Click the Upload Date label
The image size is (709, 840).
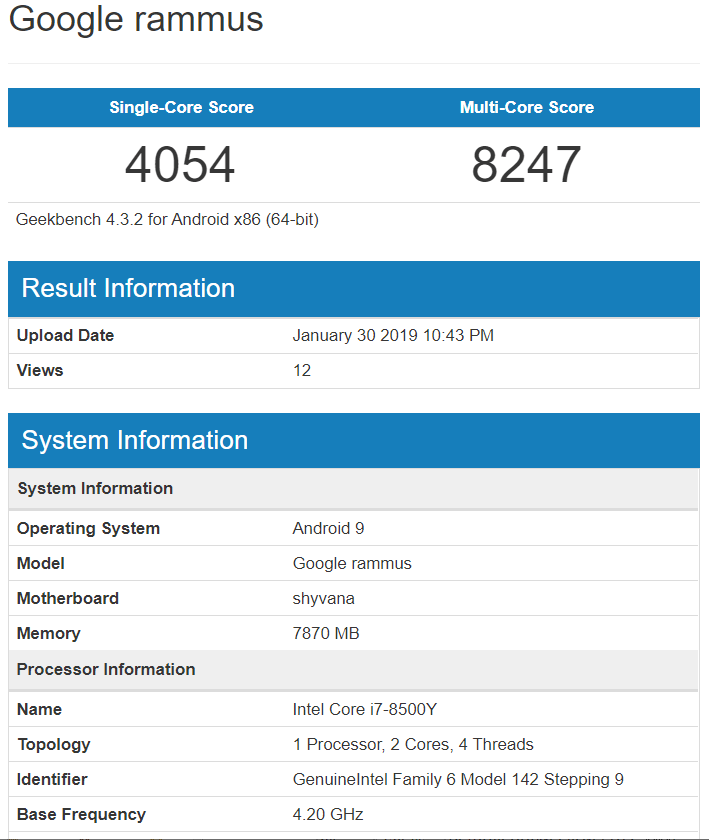pyautogui.click(x=65, y=335)
